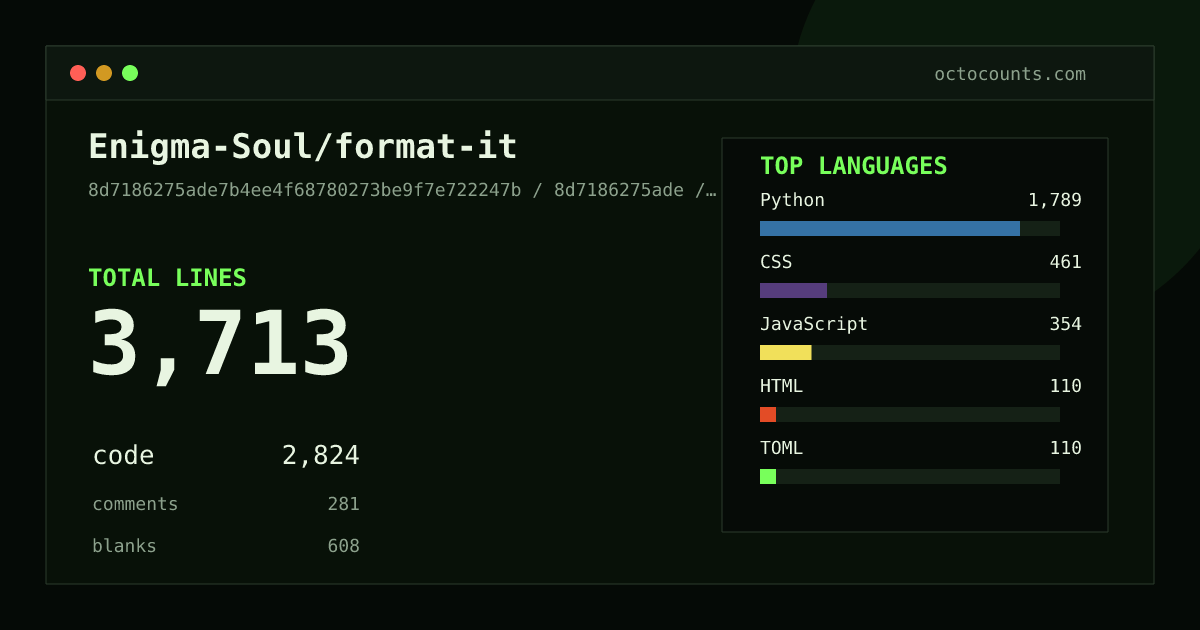
Task: Select the 608 blanks value
Action: pos(343,546)
